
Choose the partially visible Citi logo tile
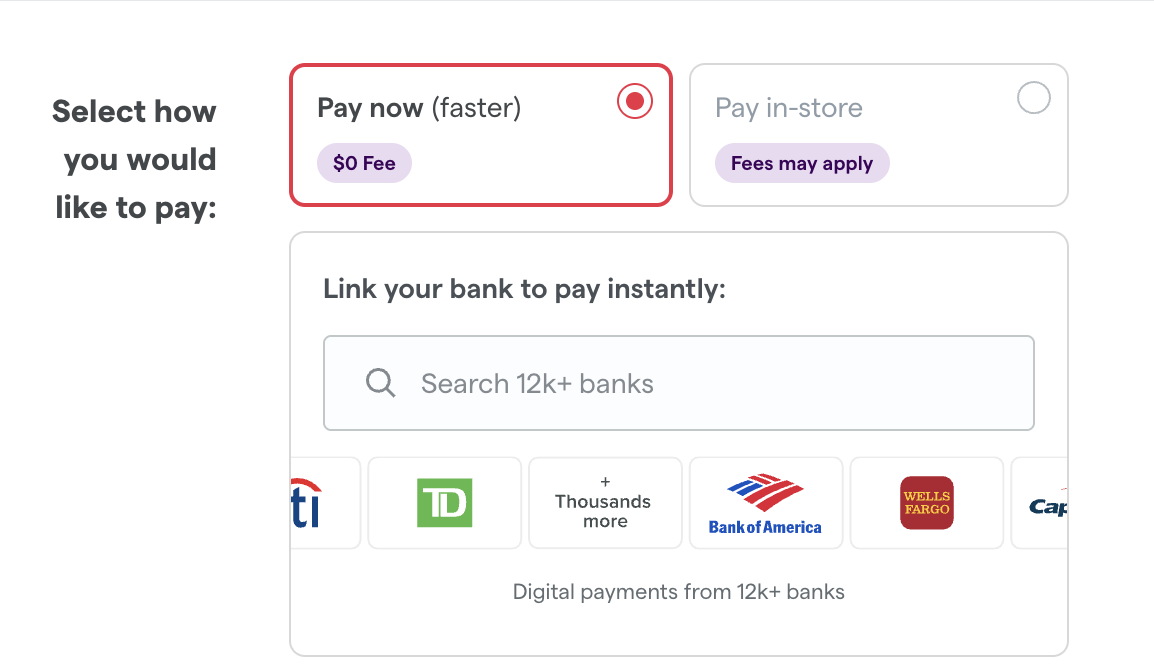pos(325,503)
